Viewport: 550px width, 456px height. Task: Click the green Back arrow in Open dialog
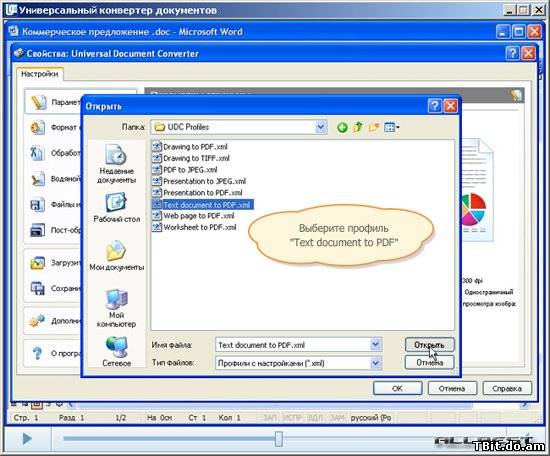coord(342,127)
